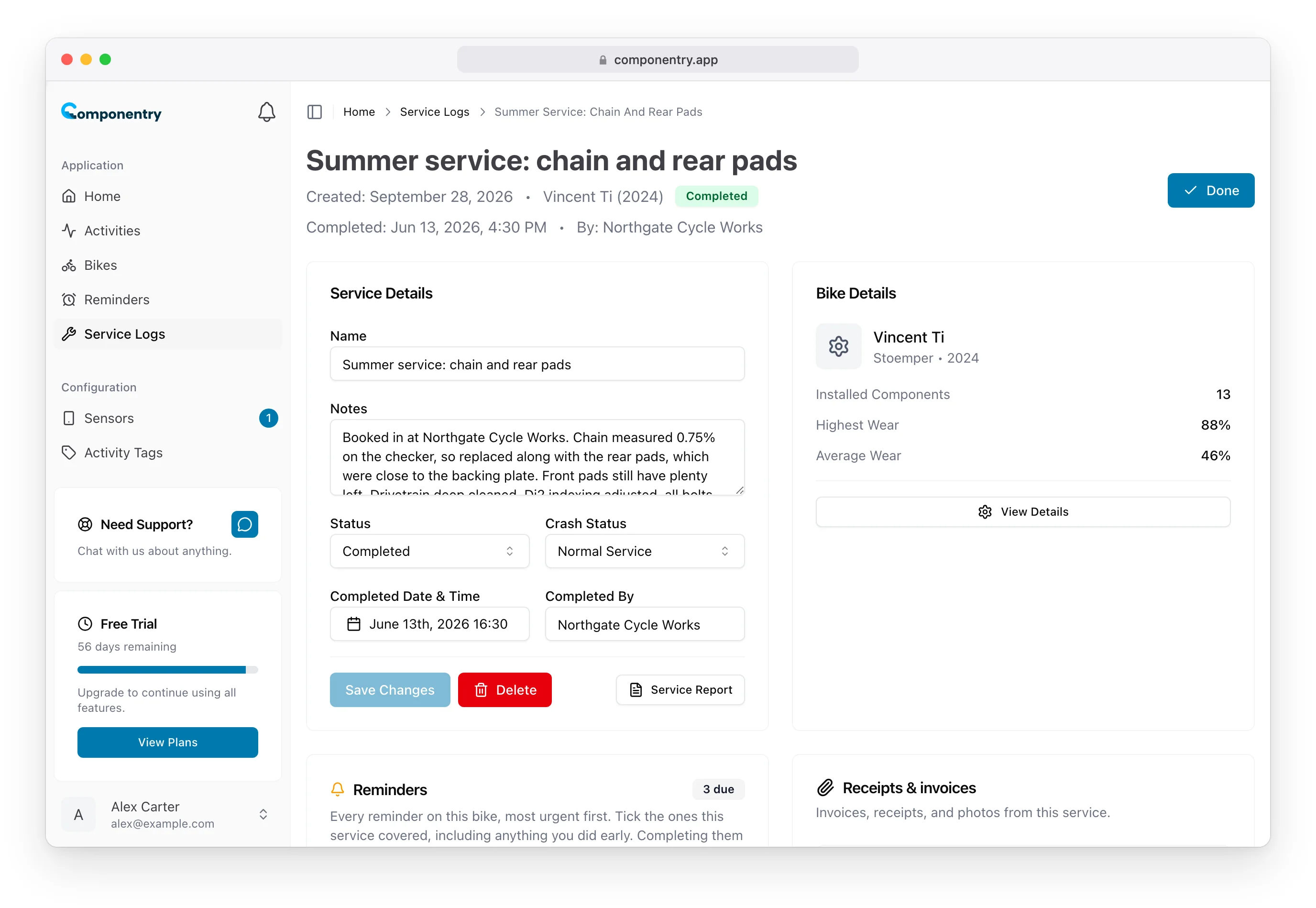Click the Vincent Ti bike gear icon
The height and width of the screenshot is (908, 1316).
click(x=838, y=346)
